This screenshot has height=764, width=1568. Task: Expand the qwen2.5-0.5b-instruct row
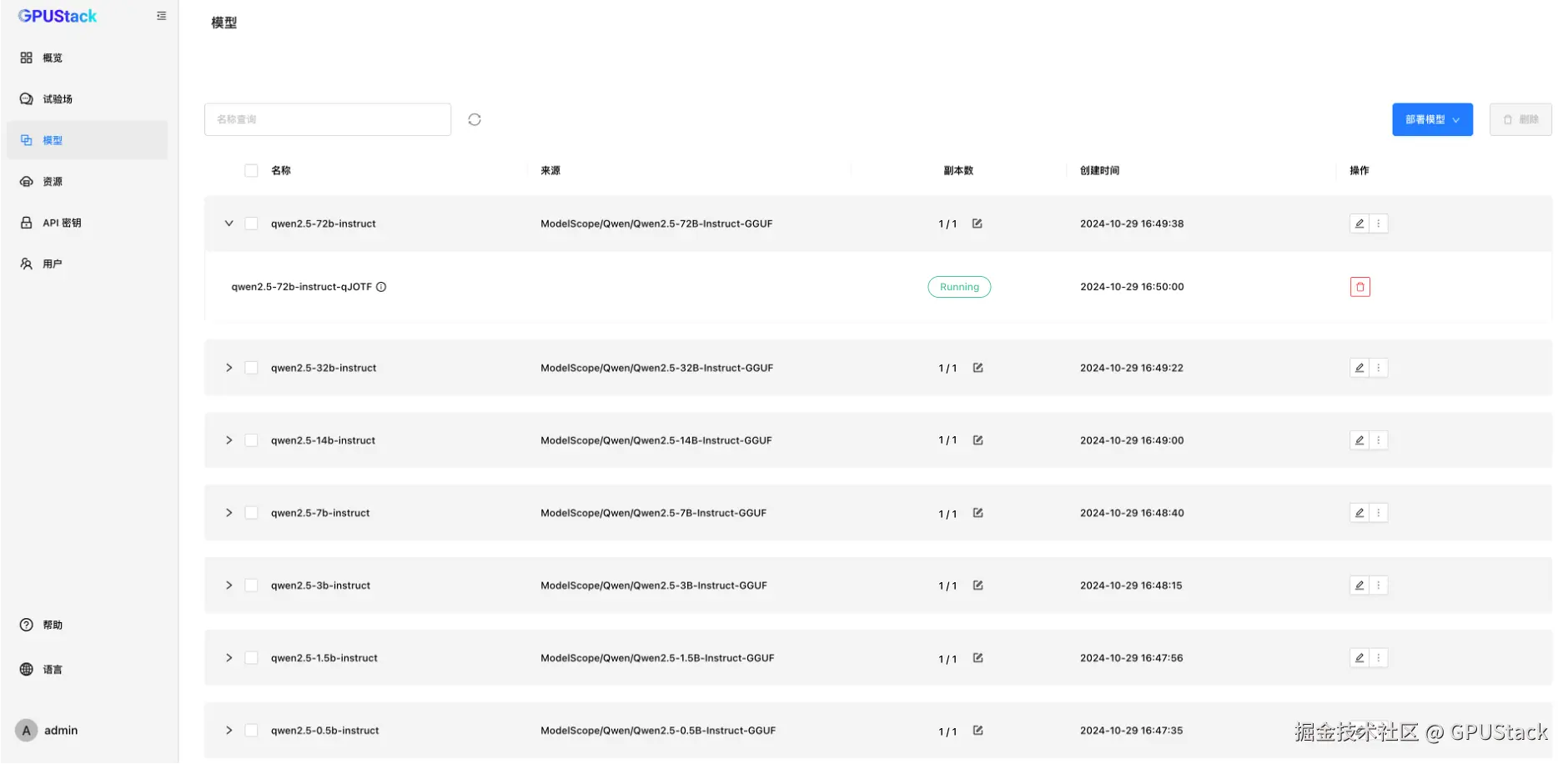tap(229, 731)
